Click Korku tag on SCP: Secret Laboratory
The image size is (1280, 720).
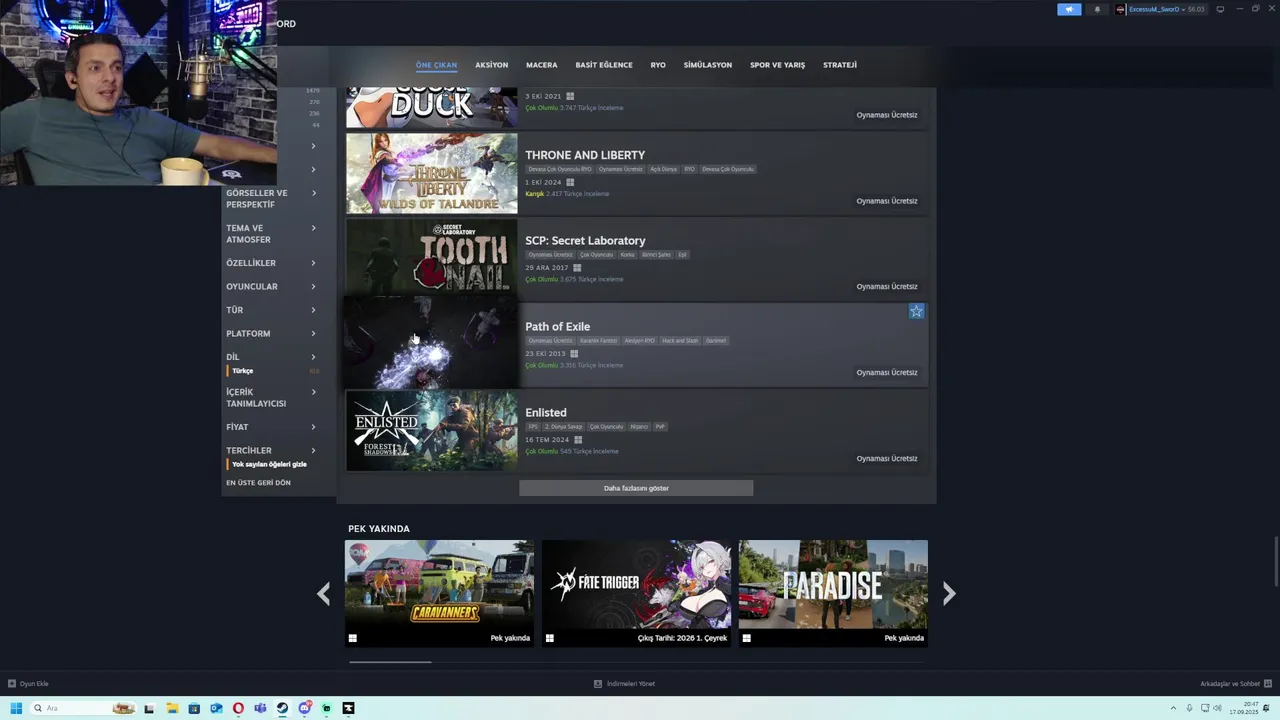[627, 255]
